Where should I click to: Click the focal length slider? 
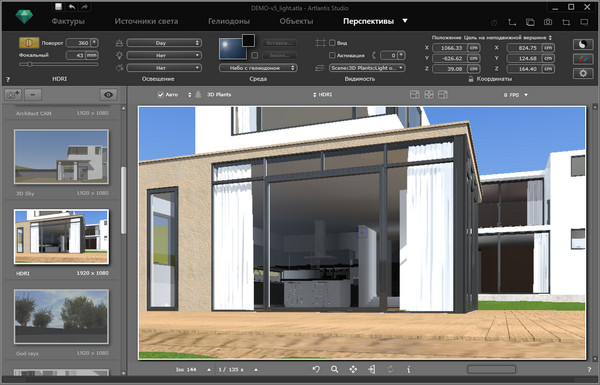(59, 65)
